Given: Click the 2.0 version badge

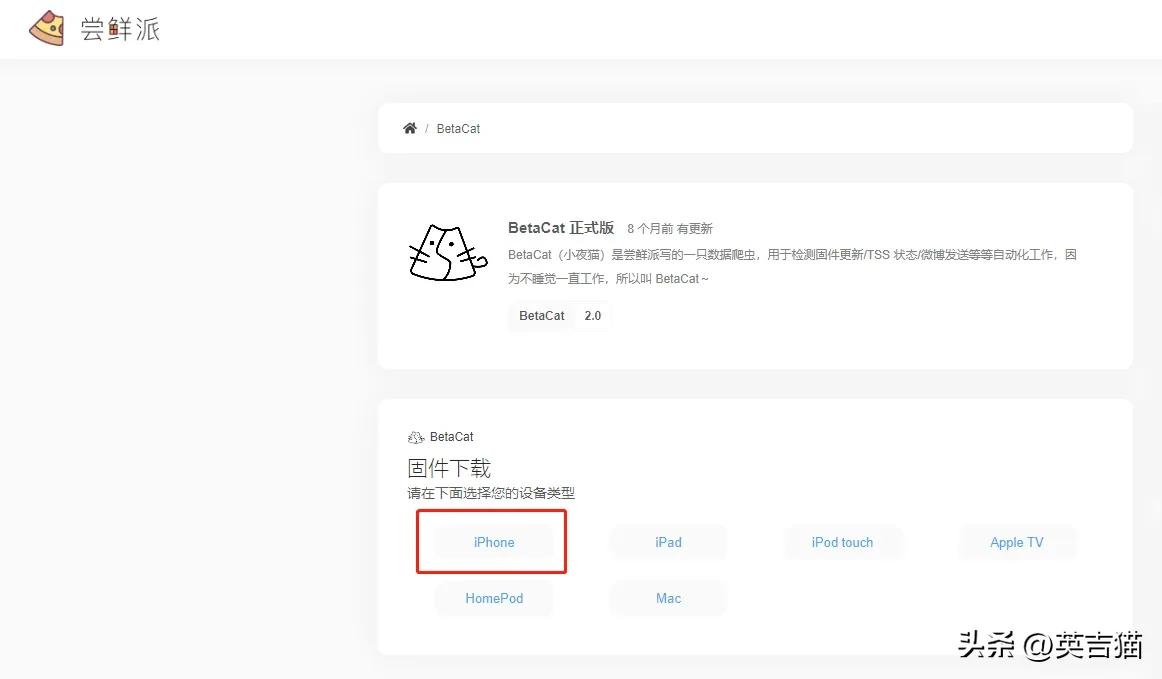Looking at the screenshot, I should (592, 315).
